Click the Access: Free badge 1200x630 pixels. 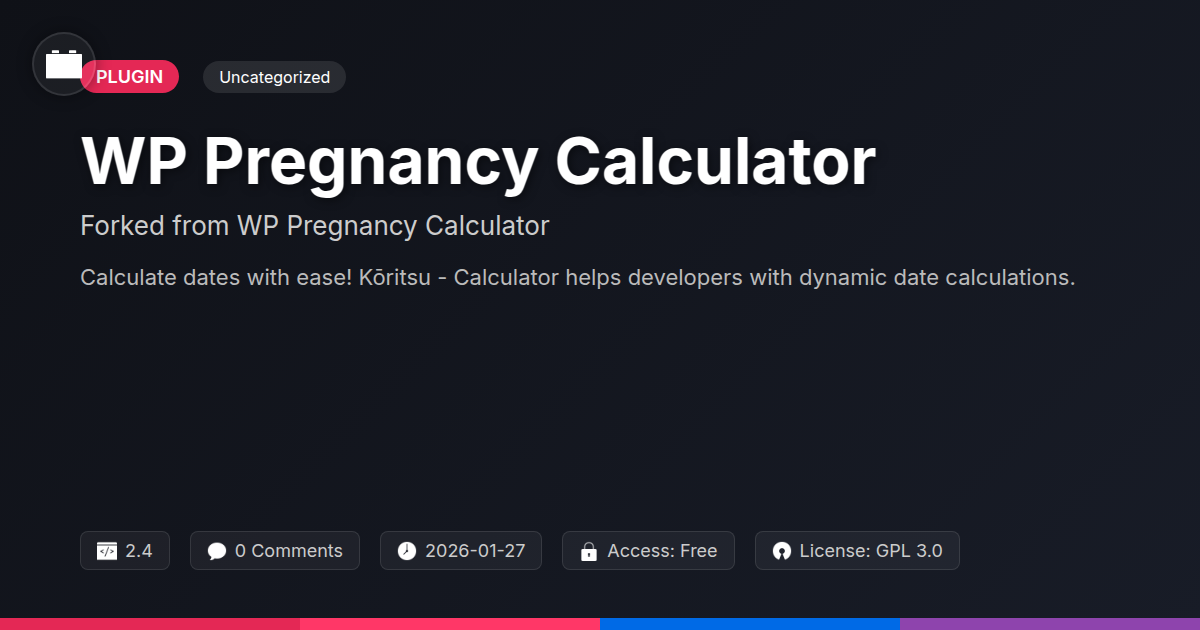648,551
